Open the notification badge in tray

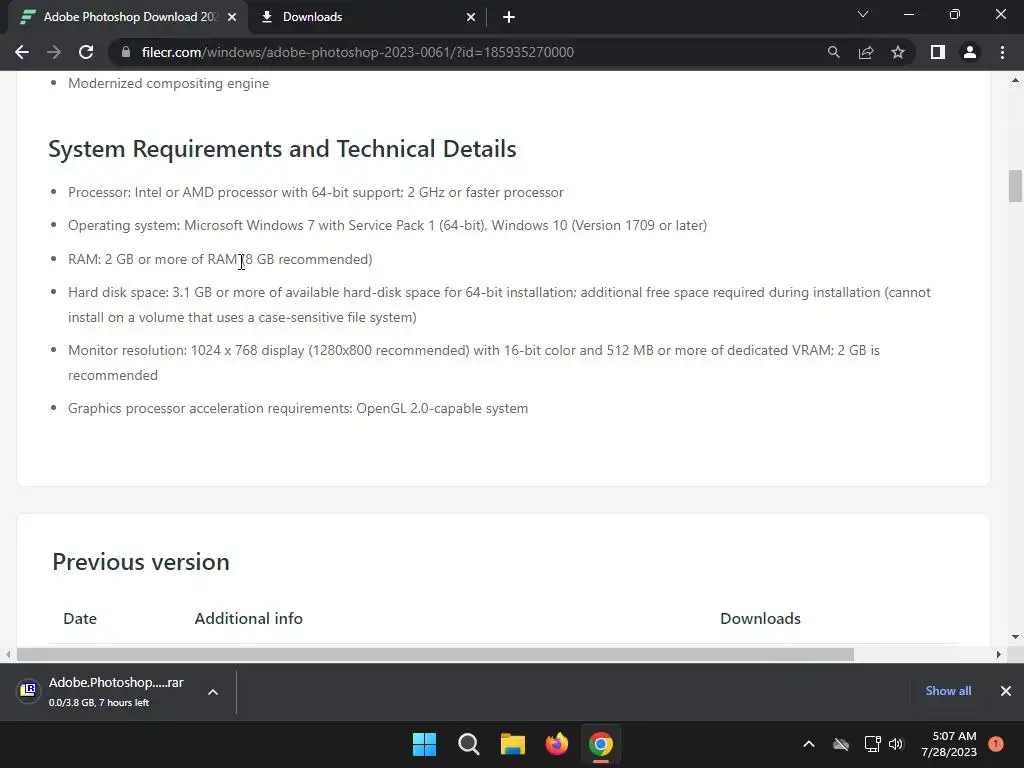996,744
